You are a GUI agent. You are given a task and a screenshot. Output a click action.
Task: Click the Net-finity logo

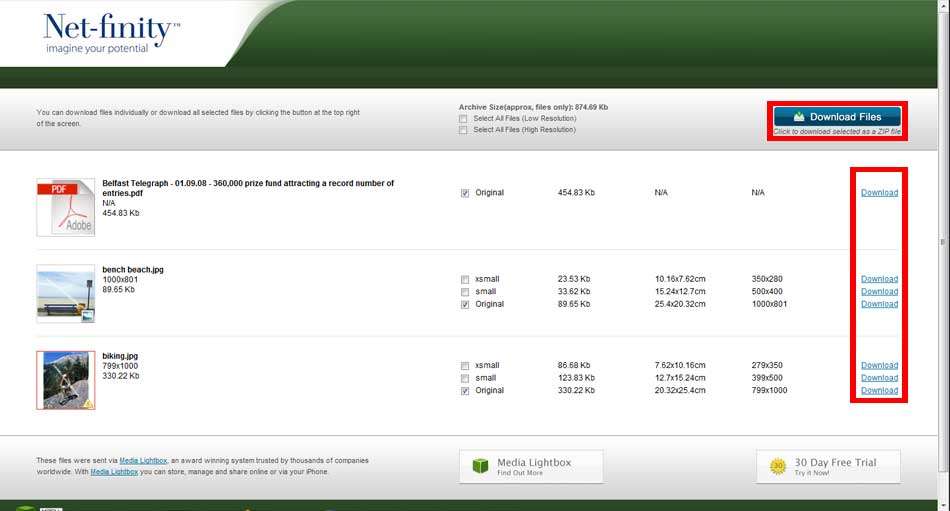pos(111,34)
